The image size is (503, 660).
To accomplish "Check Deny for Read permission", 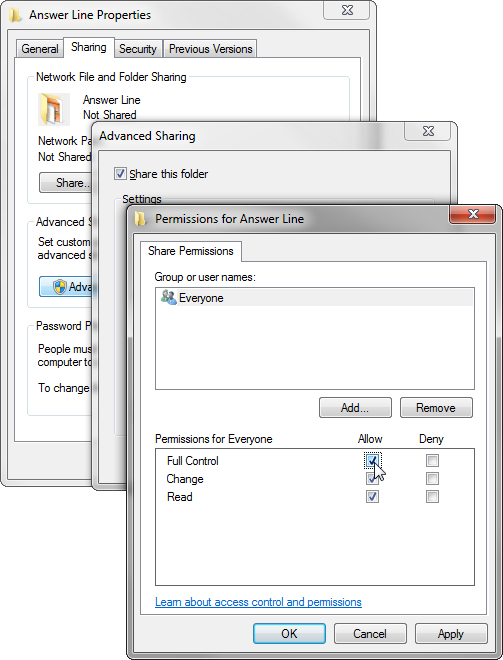I will click(x=432, y=496).
